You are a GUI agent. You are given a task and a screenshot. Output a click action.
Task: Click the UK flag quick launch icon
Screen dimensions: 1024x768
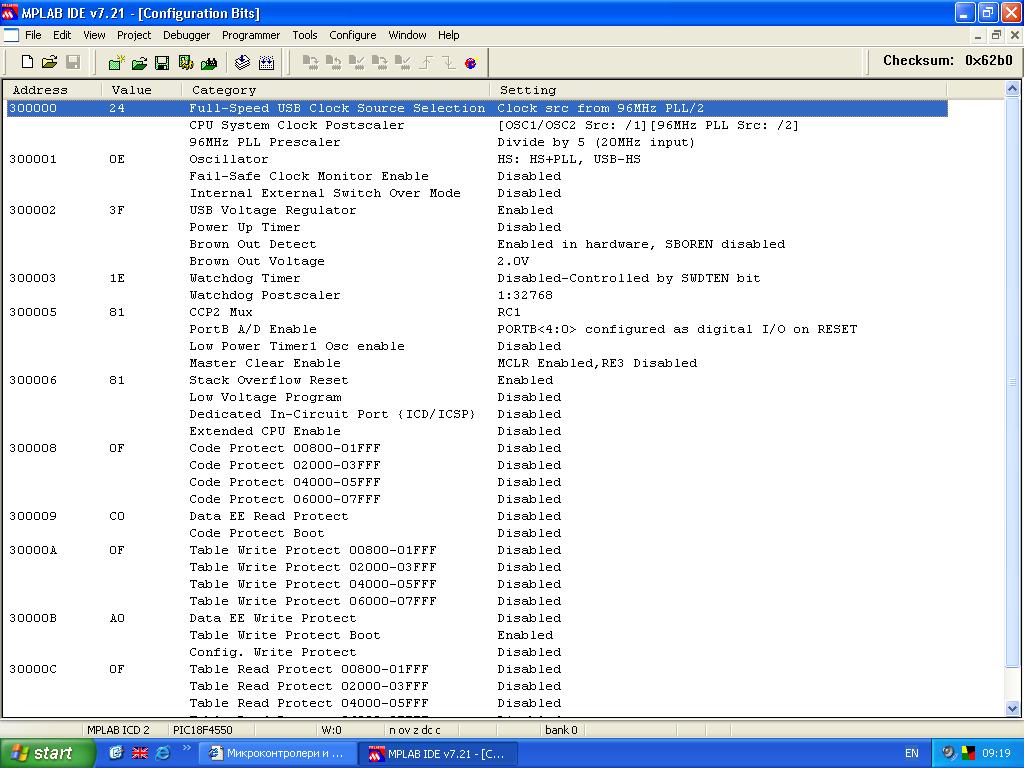[140, 753]
